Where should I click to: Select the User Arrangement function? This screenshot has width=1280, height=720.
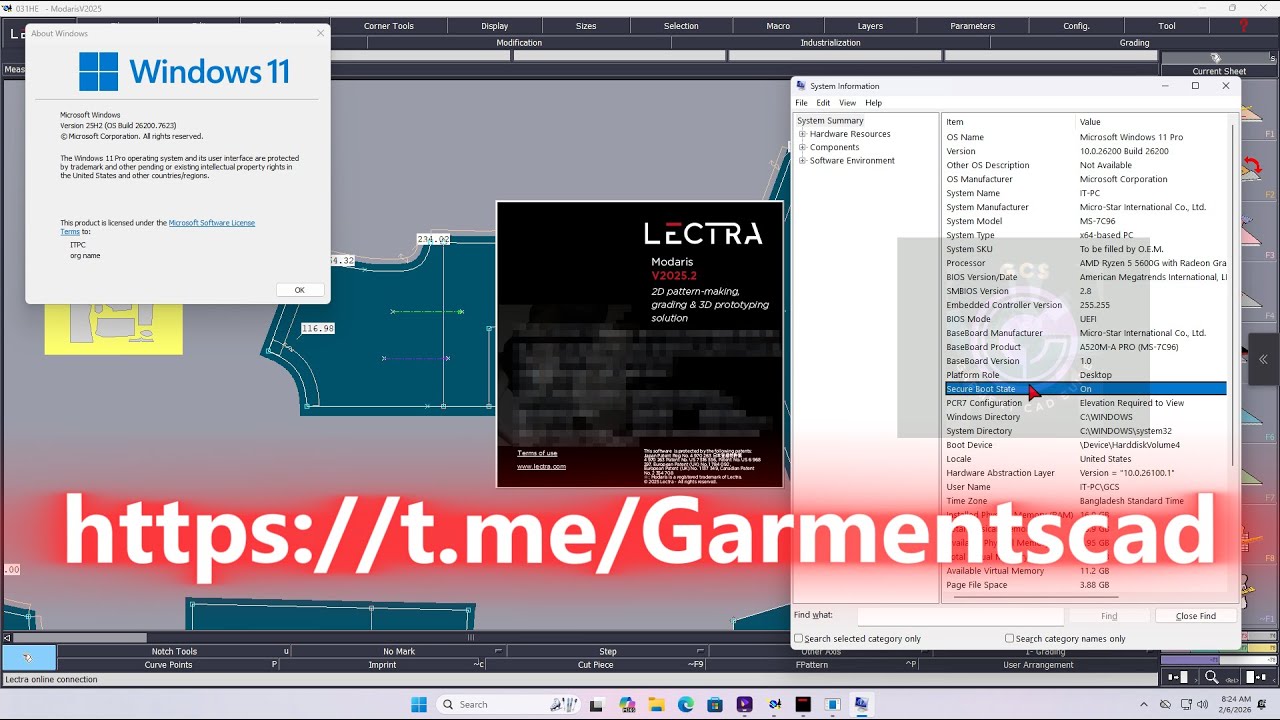(1038, 665)
